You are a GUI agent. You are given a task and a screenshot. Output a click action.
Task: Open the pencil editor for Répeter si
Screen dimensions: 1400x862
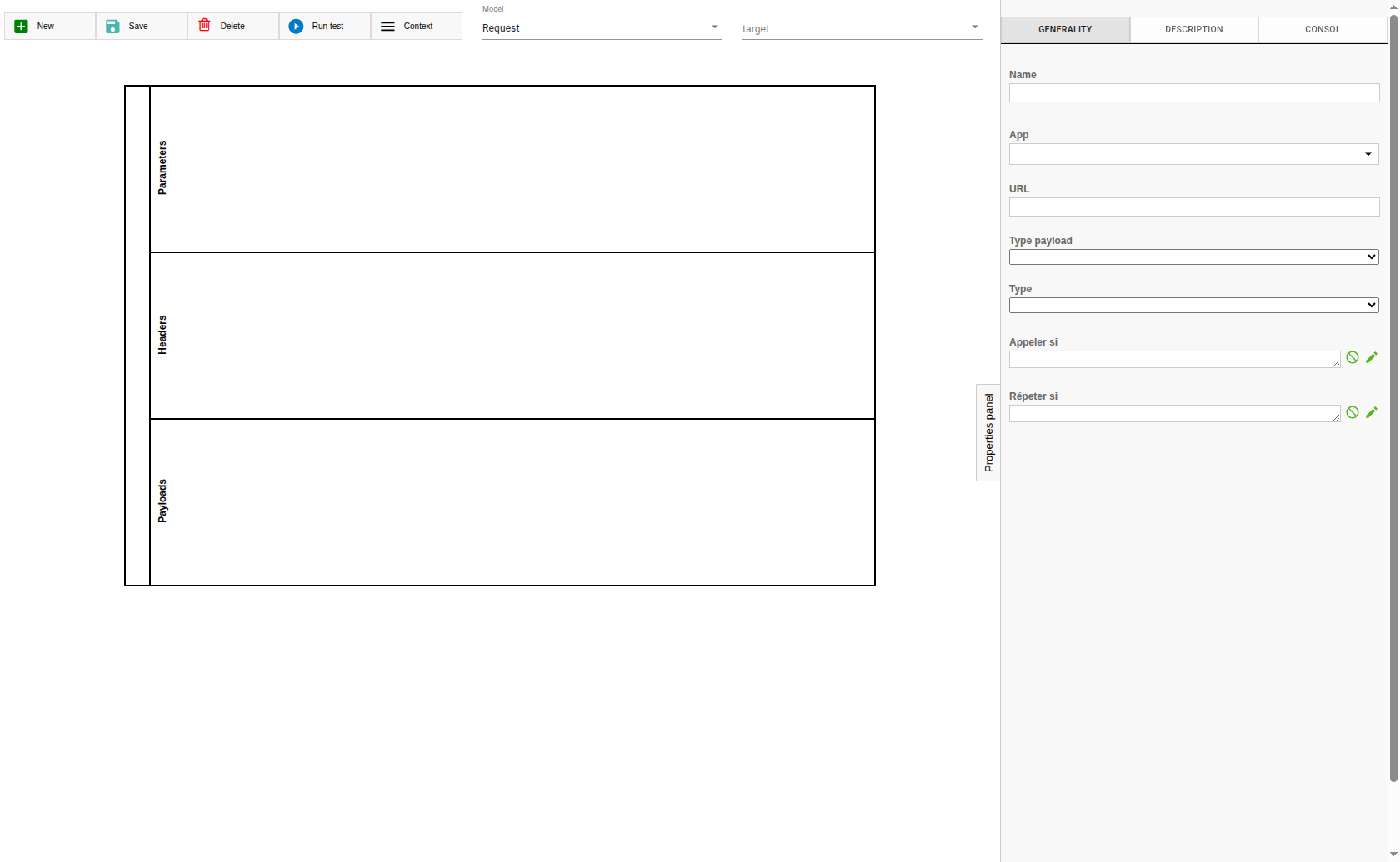point(1372,411)
